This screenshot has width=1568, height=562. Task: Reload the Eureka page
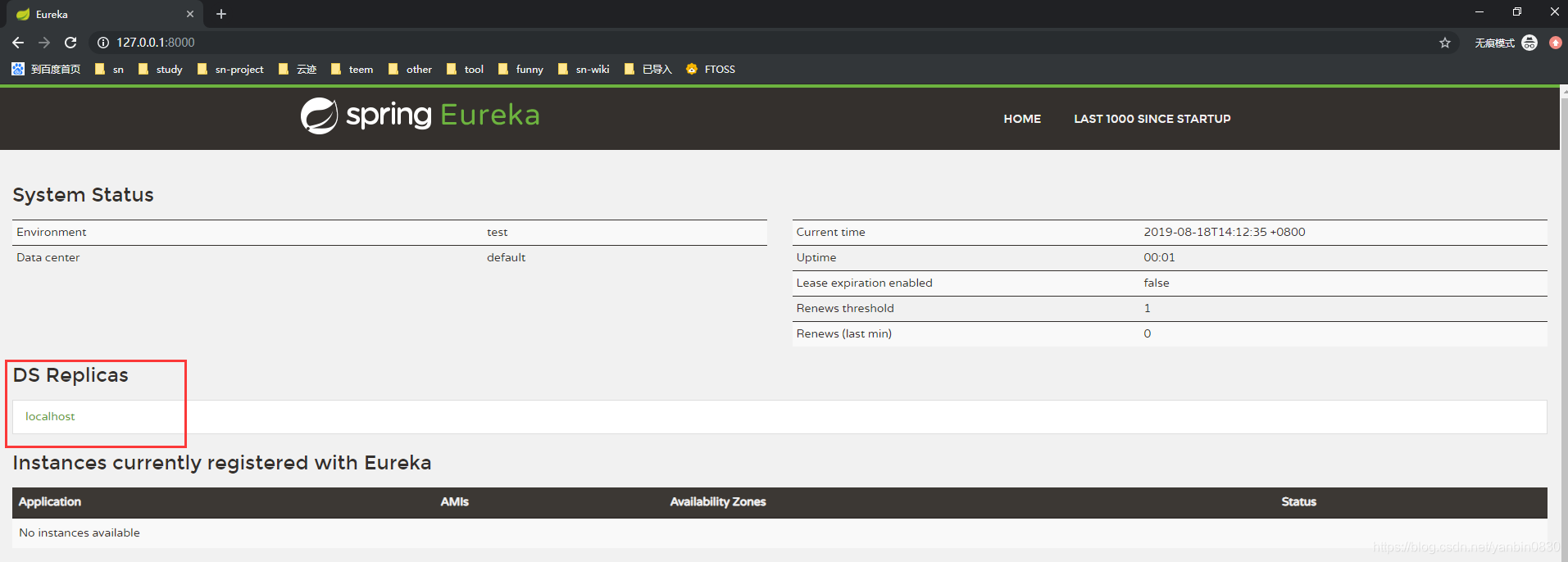click(x=70, y=43)
